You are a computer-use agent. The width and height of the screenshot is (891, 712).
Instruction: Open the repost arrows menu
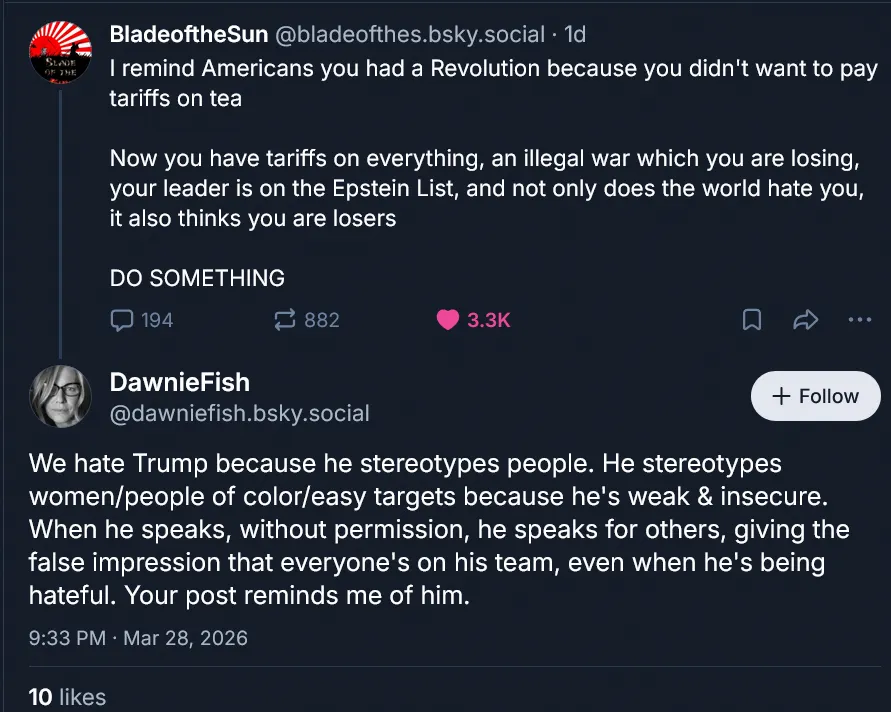[285, 320]
